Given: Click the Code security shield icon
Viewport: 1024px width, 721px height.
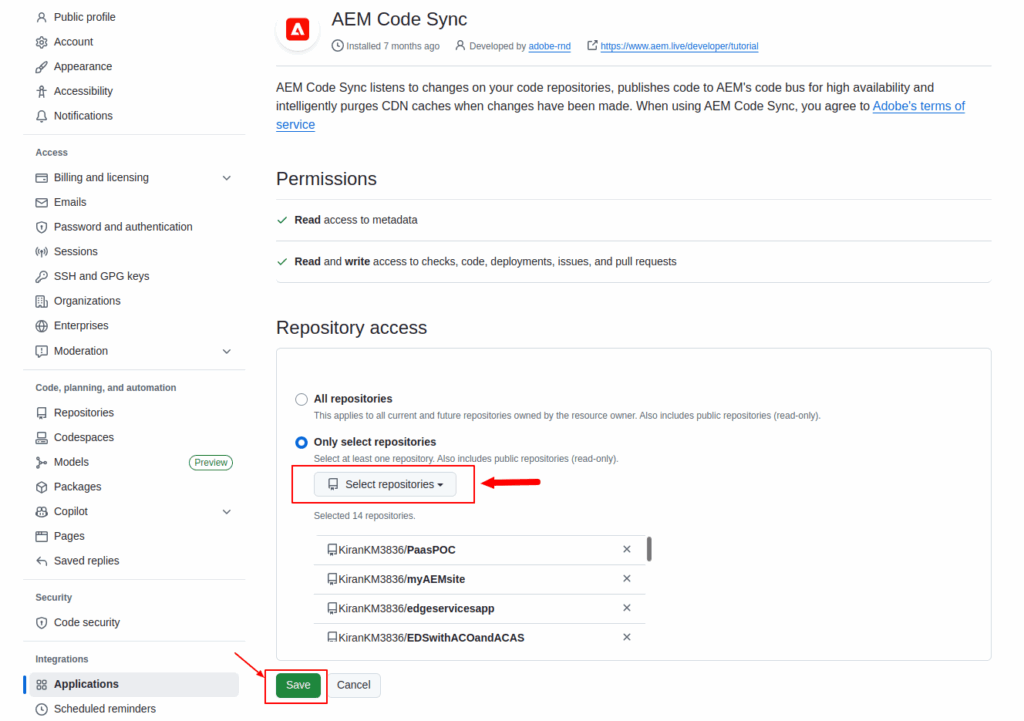Looking at the screenshot, I should [41, 622].
